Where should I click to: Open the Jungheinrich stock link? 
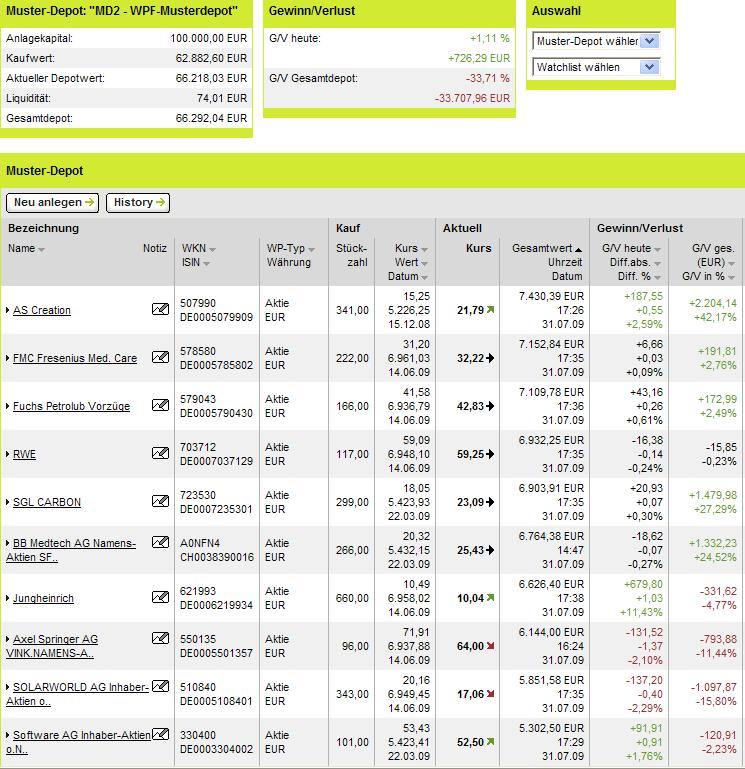click(43, 598)
